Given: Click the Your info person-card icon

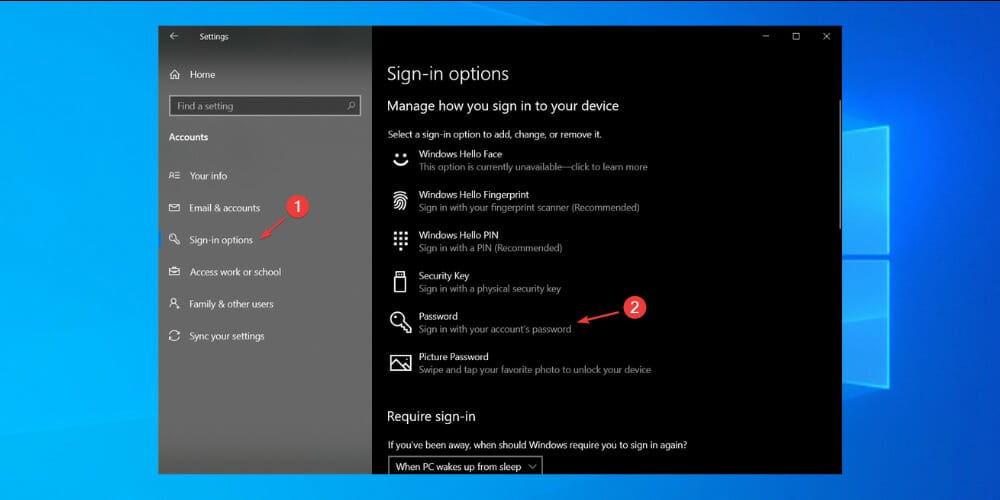Looking at the screenshot, I should pos(174,175).
